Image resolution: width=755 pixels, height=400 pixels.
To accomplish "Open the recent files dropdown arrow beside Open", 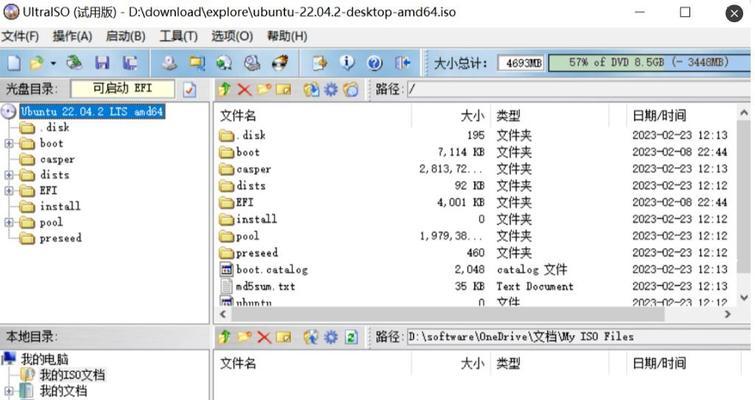I will (53, 64).
